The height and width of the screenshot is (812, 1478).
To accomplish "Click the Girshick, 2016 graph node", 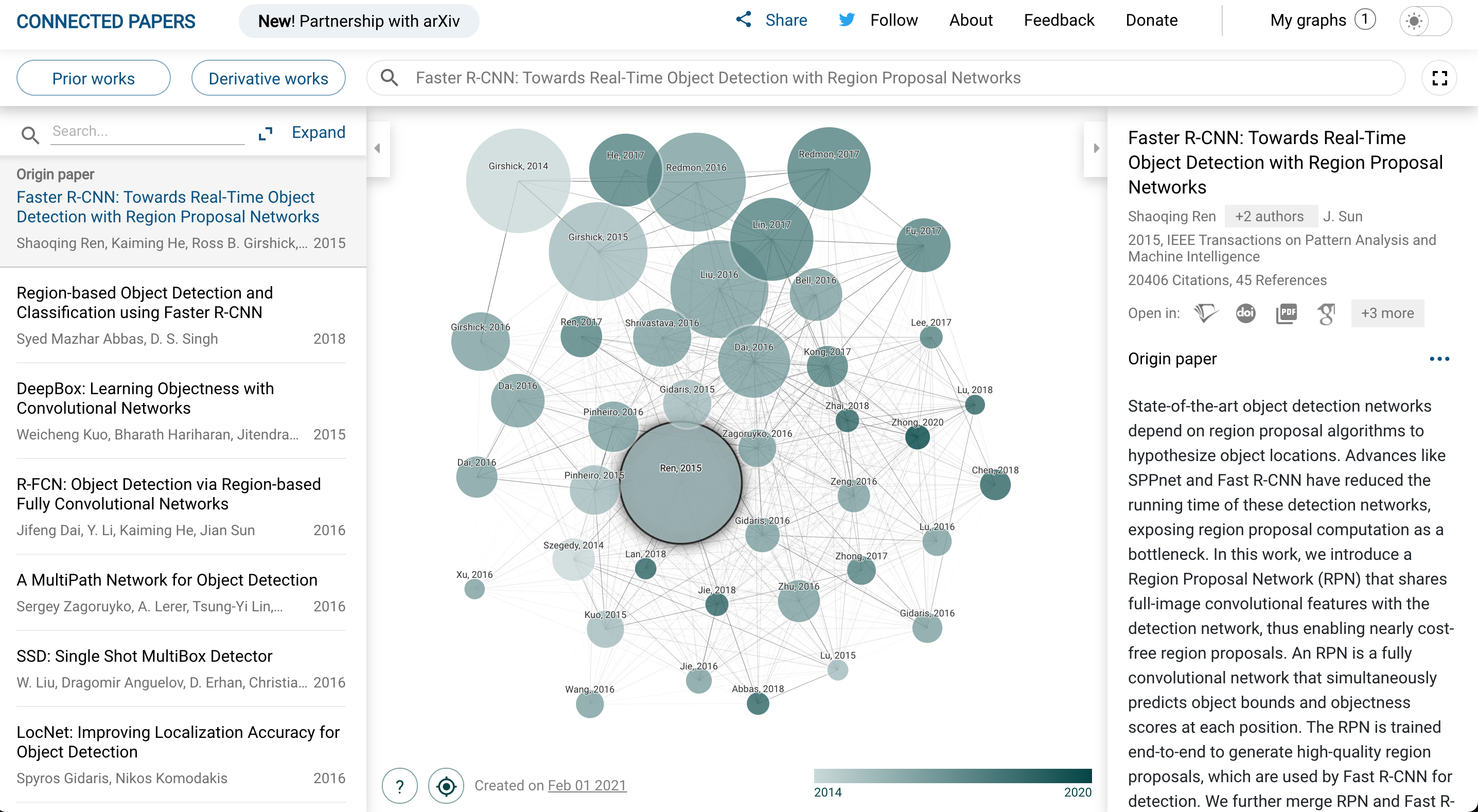I will point(480,341).
